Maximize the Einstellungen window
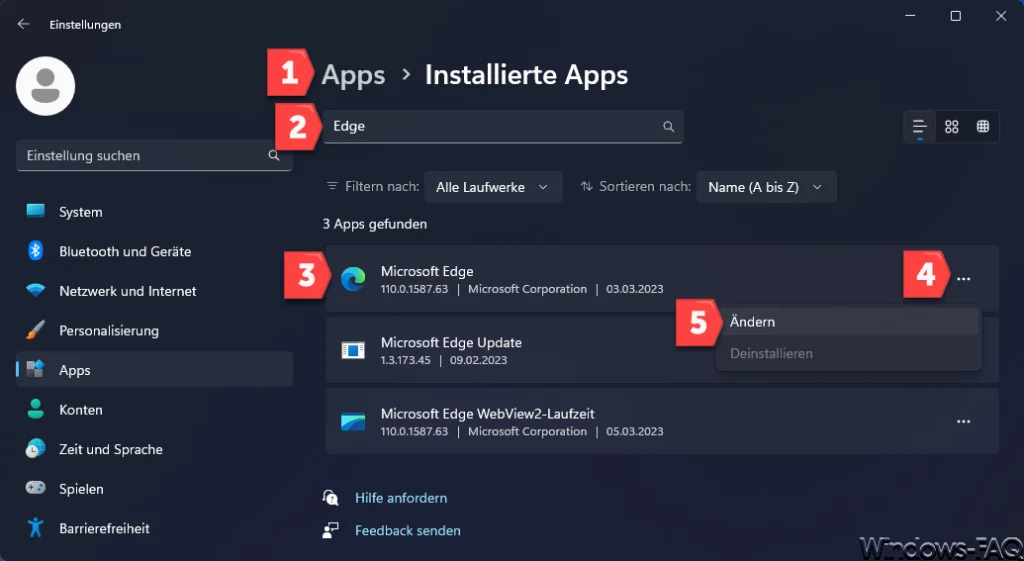 pyautogui.click(x=955, y=16)
